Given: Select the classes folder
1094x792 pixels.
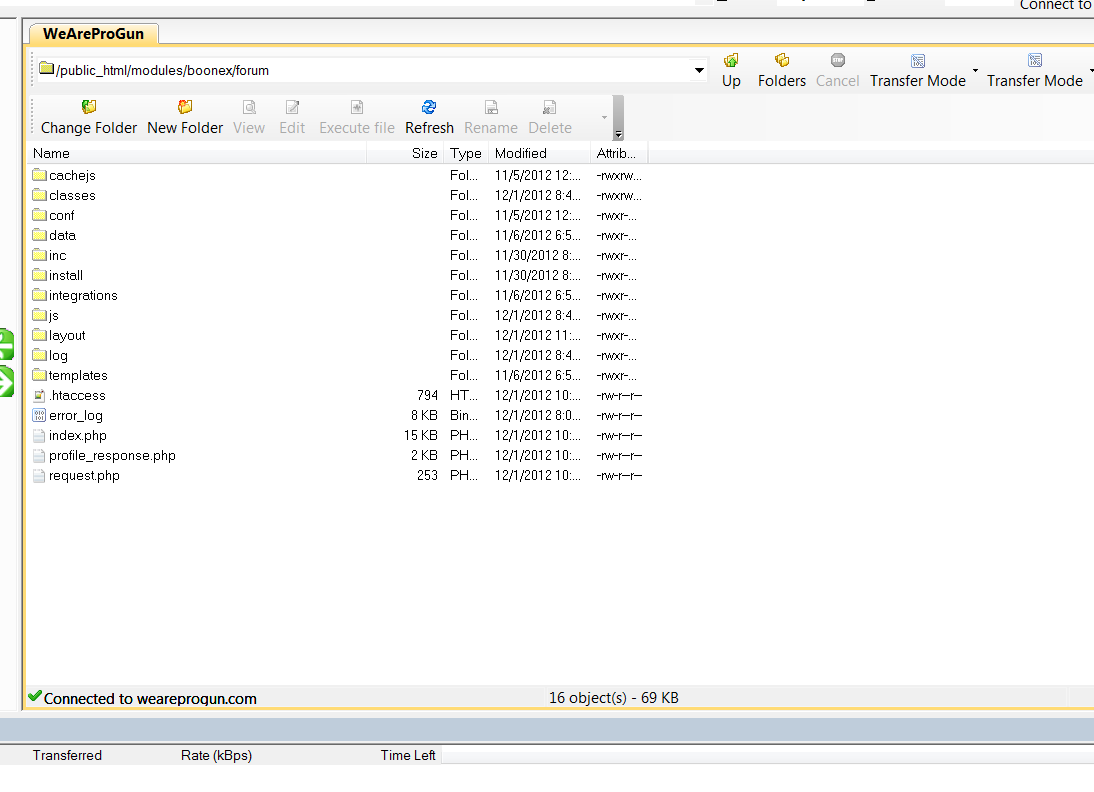Looking at the screenshot, I should pyautogui.click(x=72, y=196).
